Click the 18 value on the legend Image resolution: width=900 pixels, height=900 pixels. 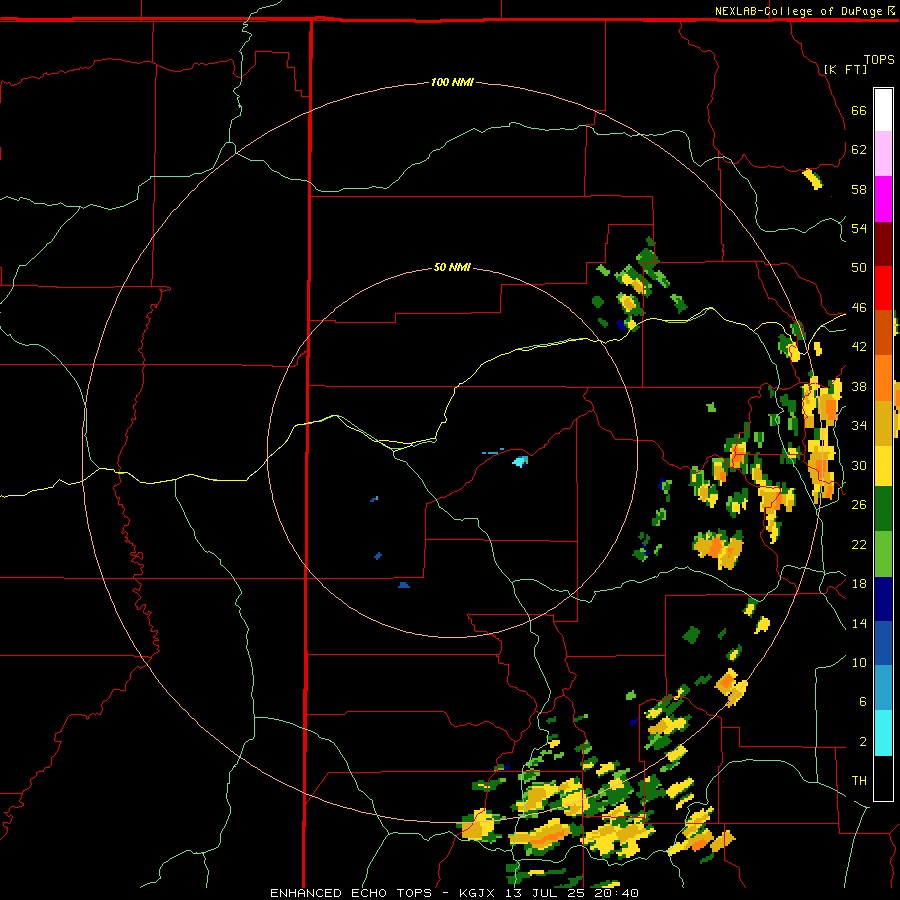point(859,584)
